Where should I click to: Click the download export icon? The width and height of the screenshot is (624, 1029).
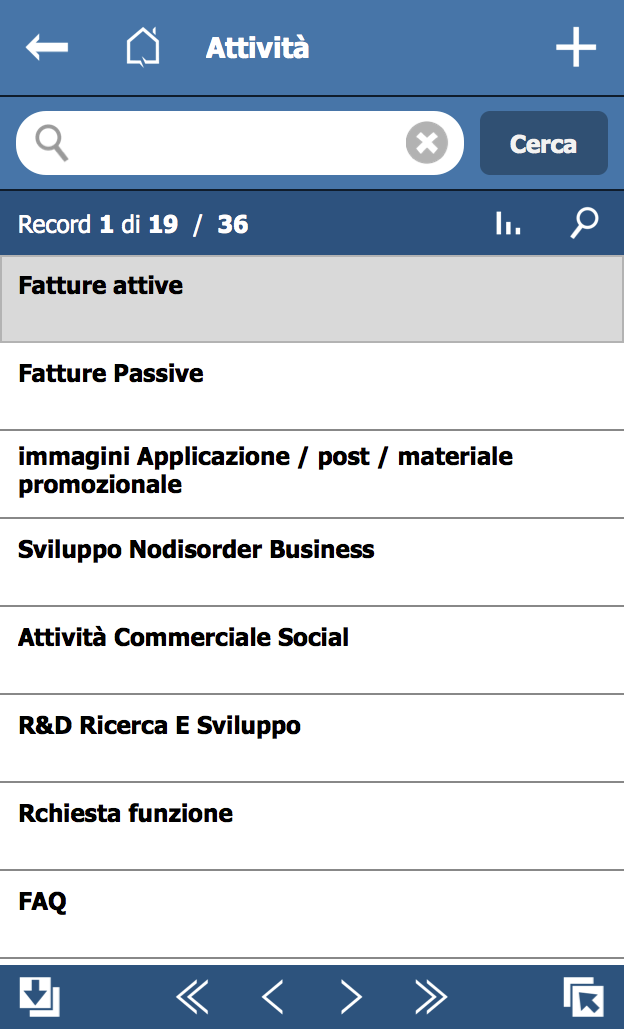(39, 997)
